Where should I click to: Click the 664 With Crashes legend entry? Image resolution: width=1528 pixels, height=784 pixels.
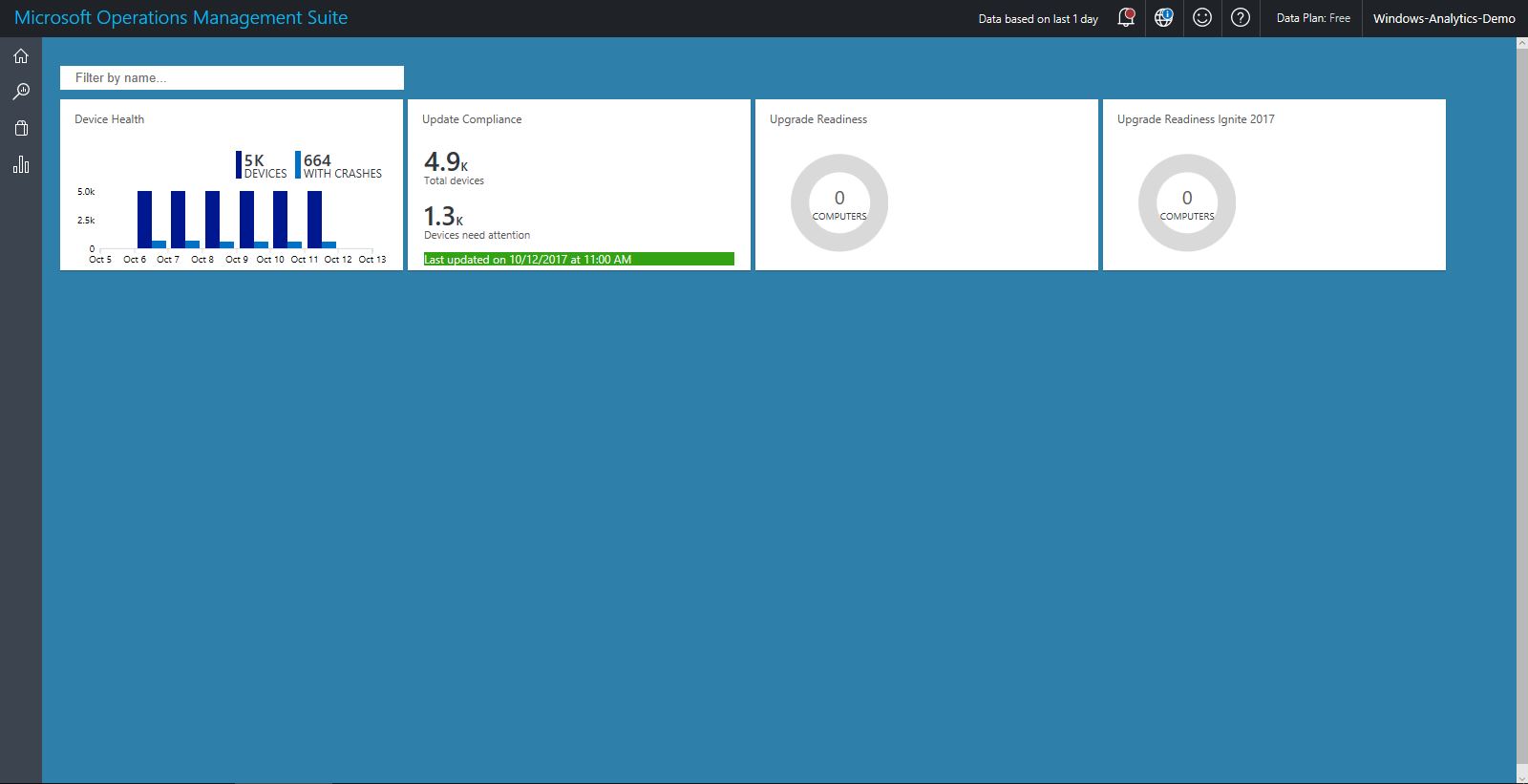[341, 166]
